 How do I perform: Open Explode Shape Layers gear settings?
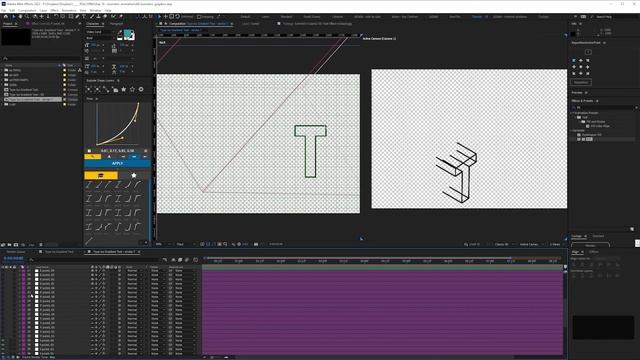pos(141,89)
